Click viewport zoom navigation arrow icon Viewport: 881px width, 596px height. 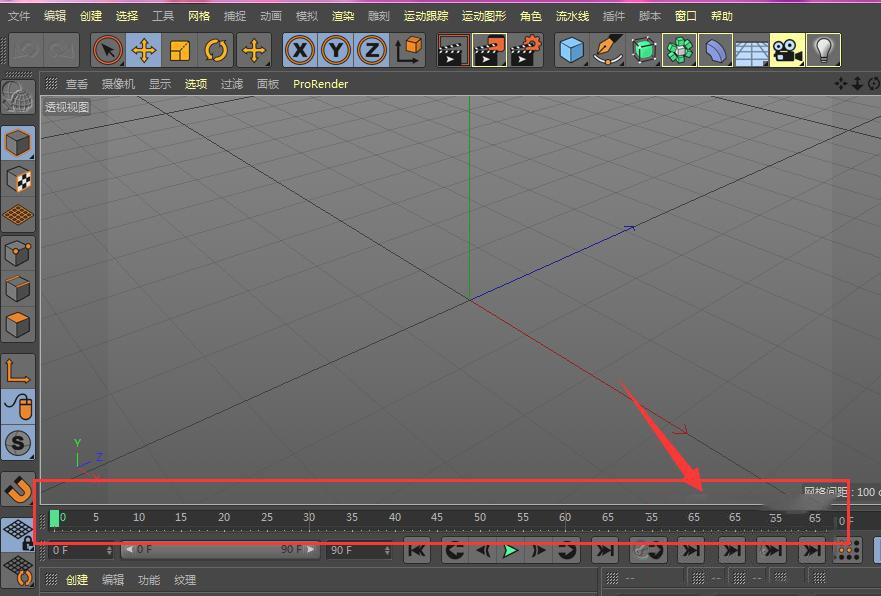[x=857, y=84]
